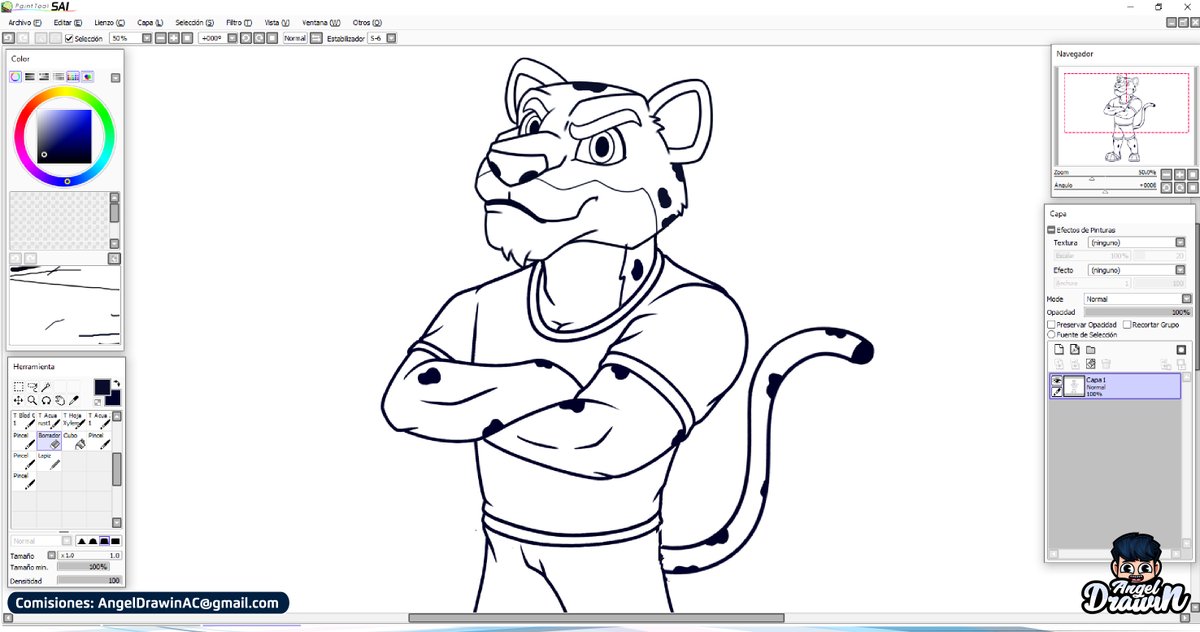Click zoom in plus button in toolbar

point(173,39)
